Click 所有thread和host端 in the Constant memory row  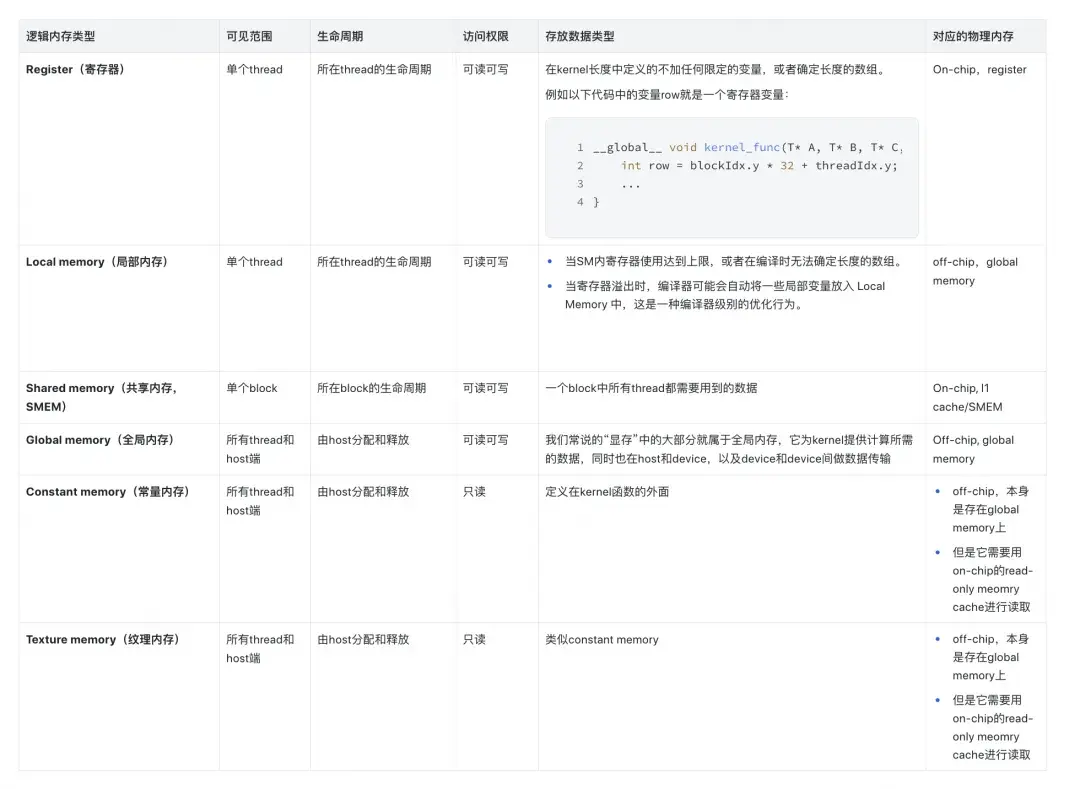tap(260, 501)
